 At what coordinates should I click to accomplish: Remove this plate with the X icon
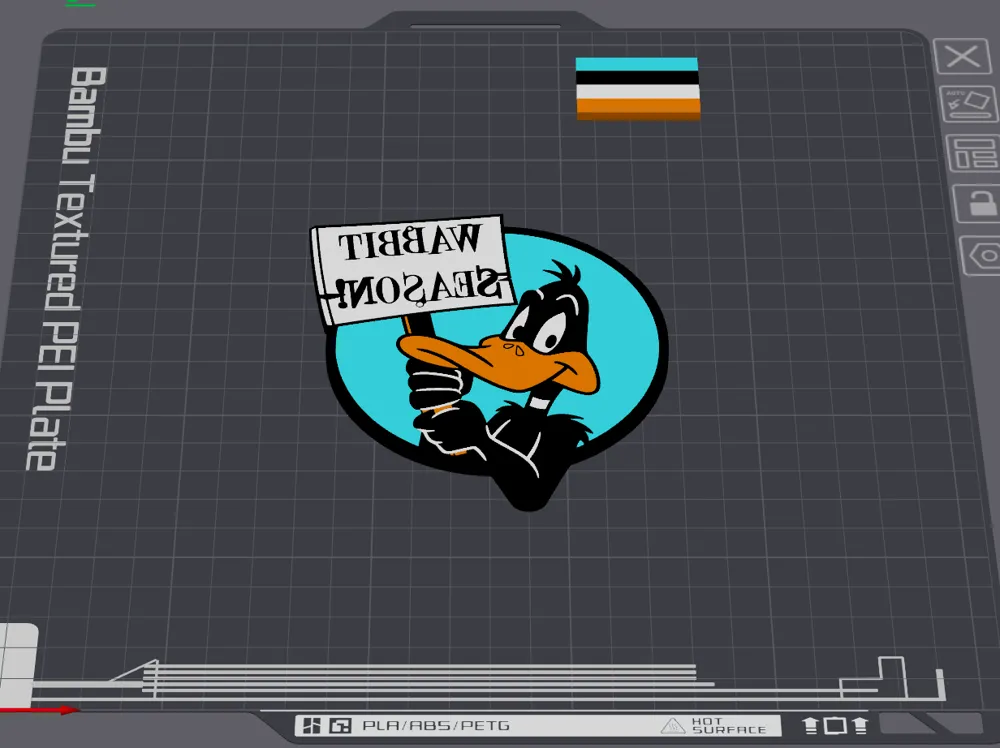click(x=964, y=56)
